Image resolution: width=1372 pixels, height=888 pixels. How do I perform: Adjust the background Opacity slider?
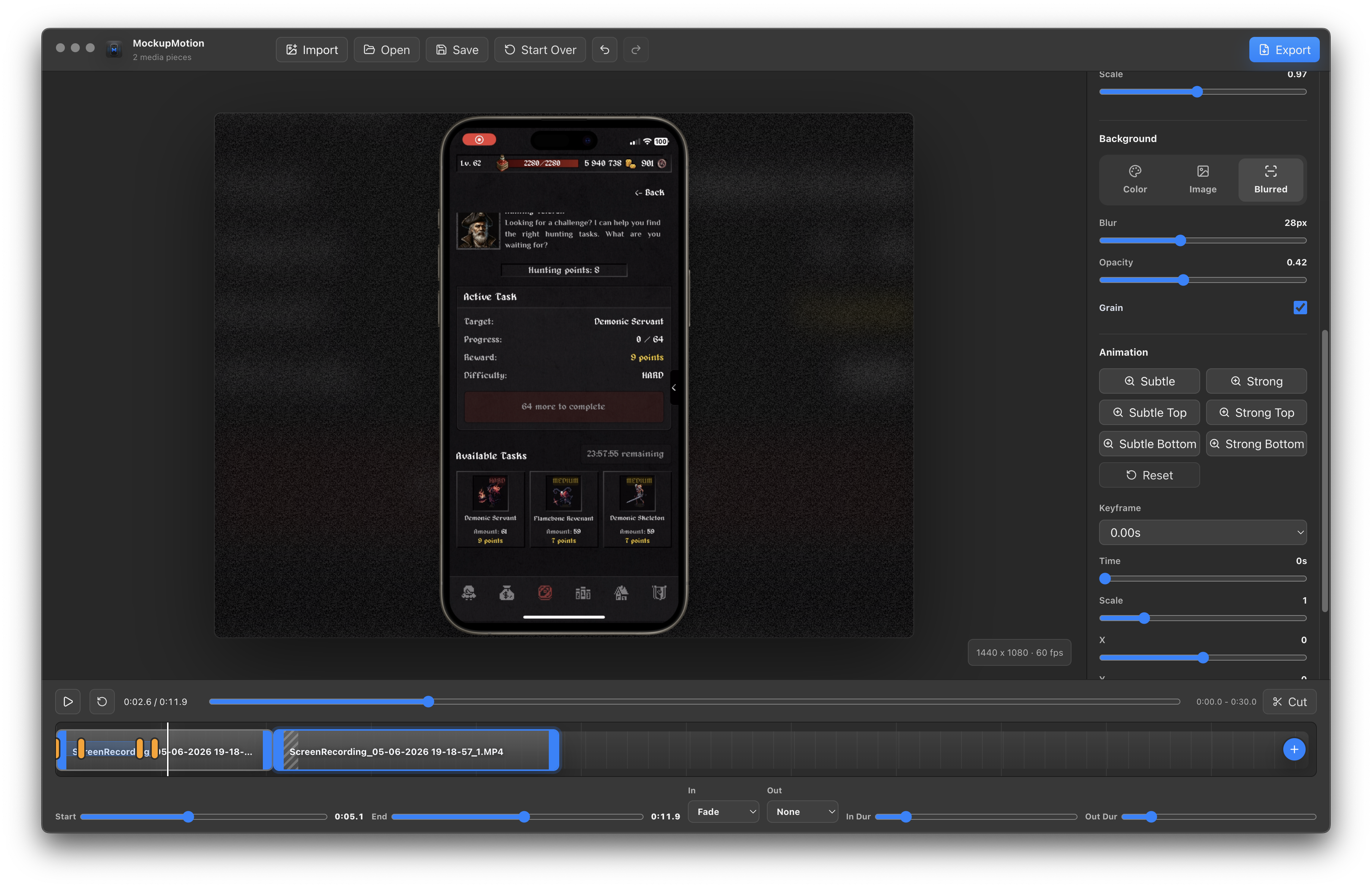click(1202, 280)
